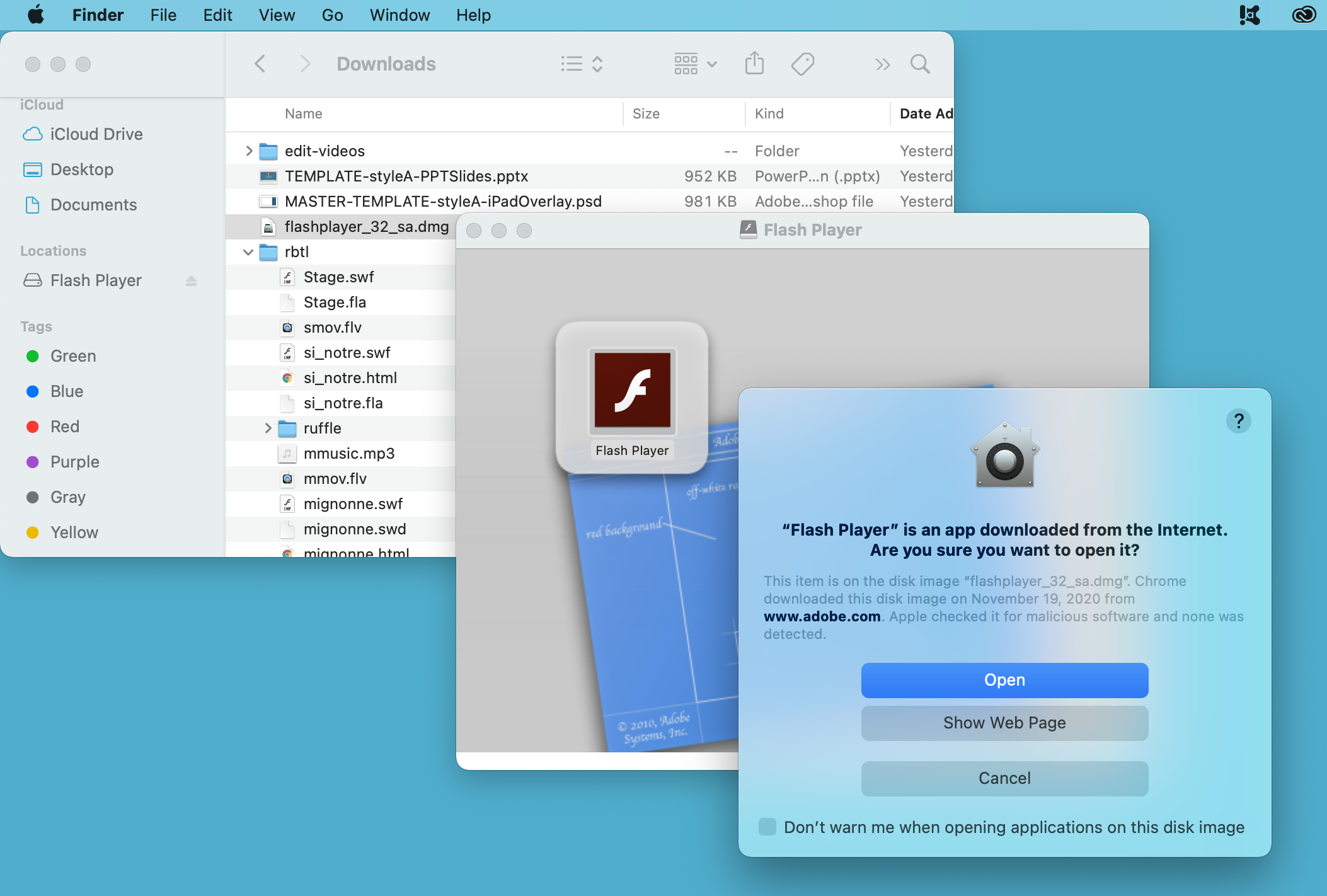The height and width of the screenshot is (896, 1327).
Task: Select the Flash Player app icon
Action: [x=632, y=391]
